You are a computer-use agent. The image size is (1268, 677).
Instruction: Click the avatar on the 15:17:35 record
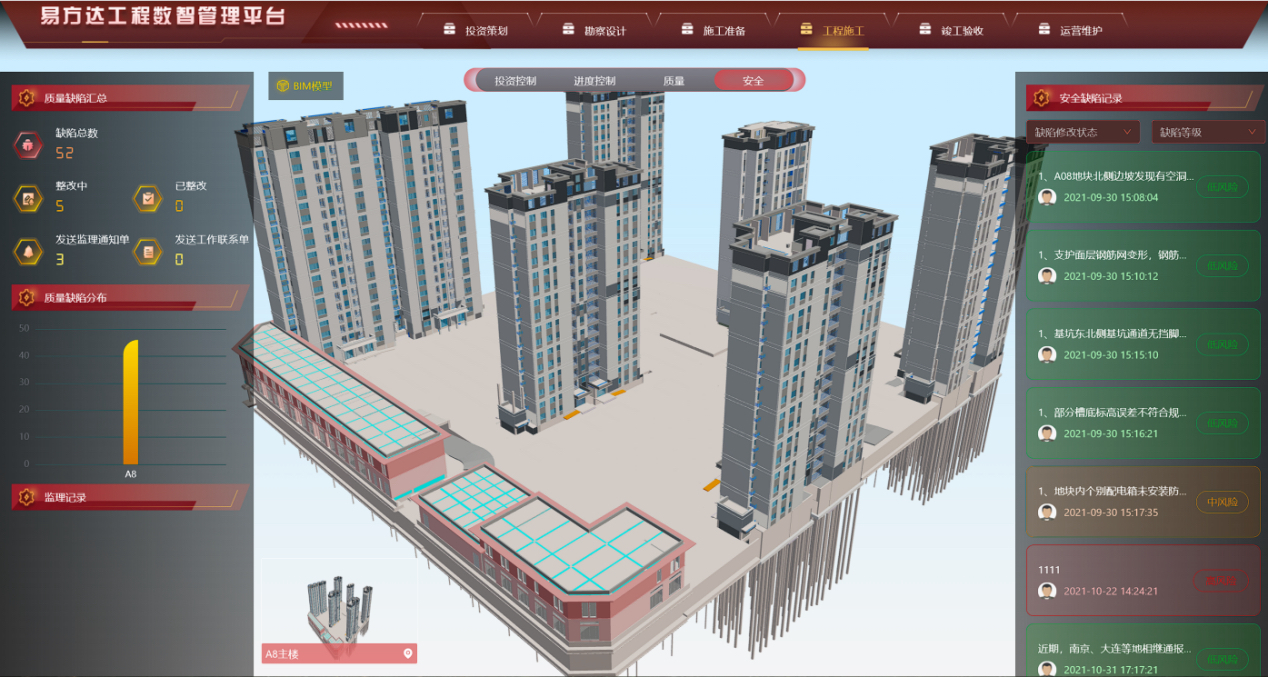pos(1047,512)
